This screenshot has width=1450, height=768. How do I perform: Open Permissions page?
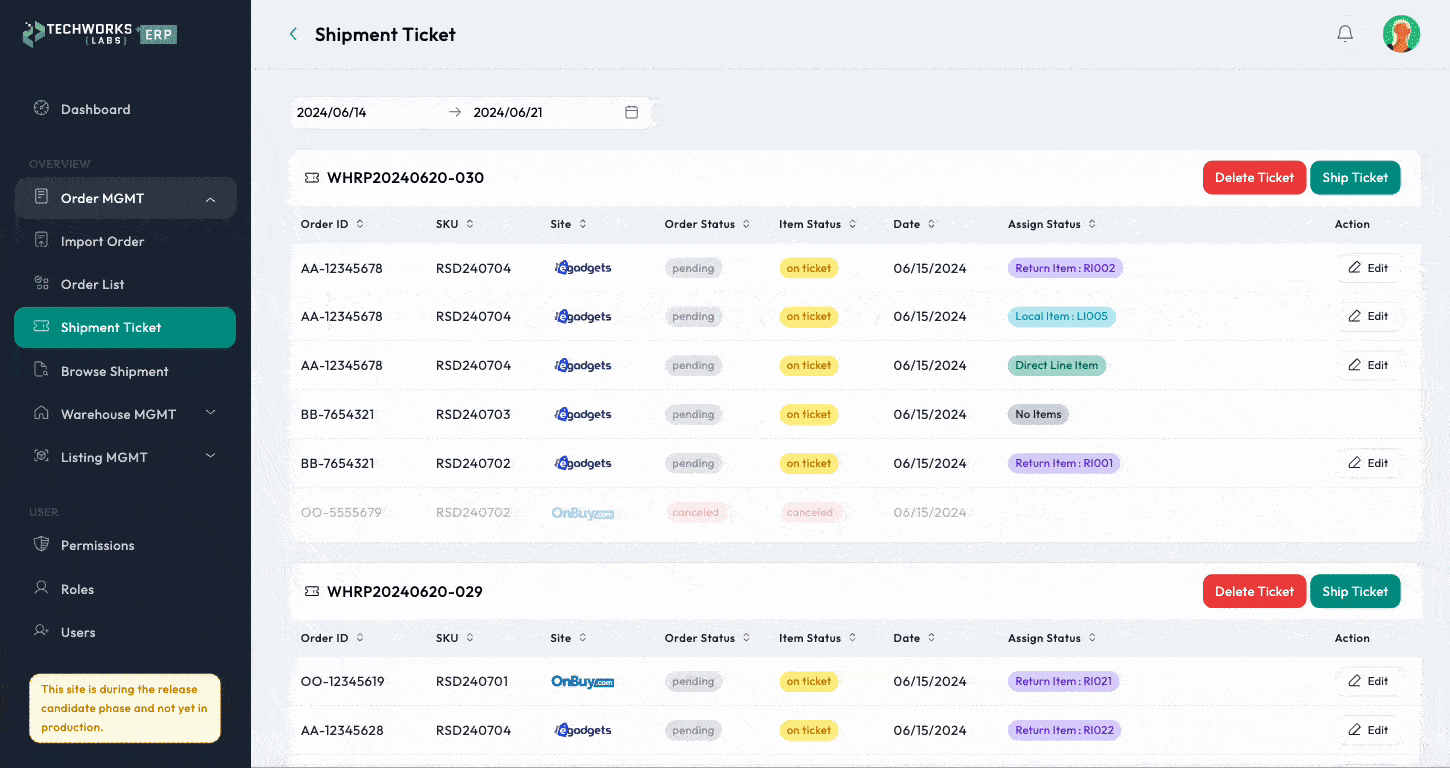pos(125,545)
